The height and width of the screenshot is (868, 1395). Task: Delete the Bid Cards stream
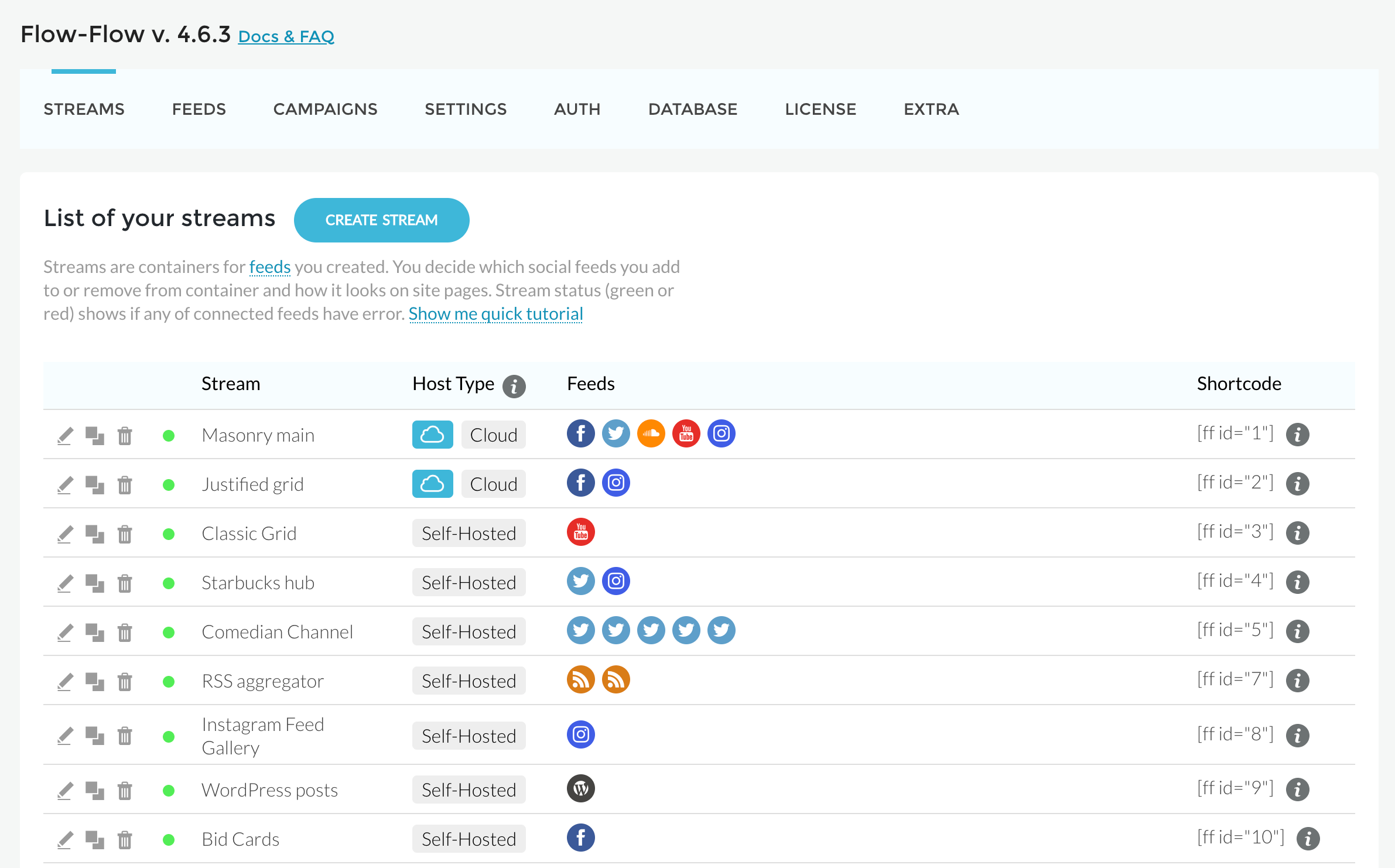point(125,840)
